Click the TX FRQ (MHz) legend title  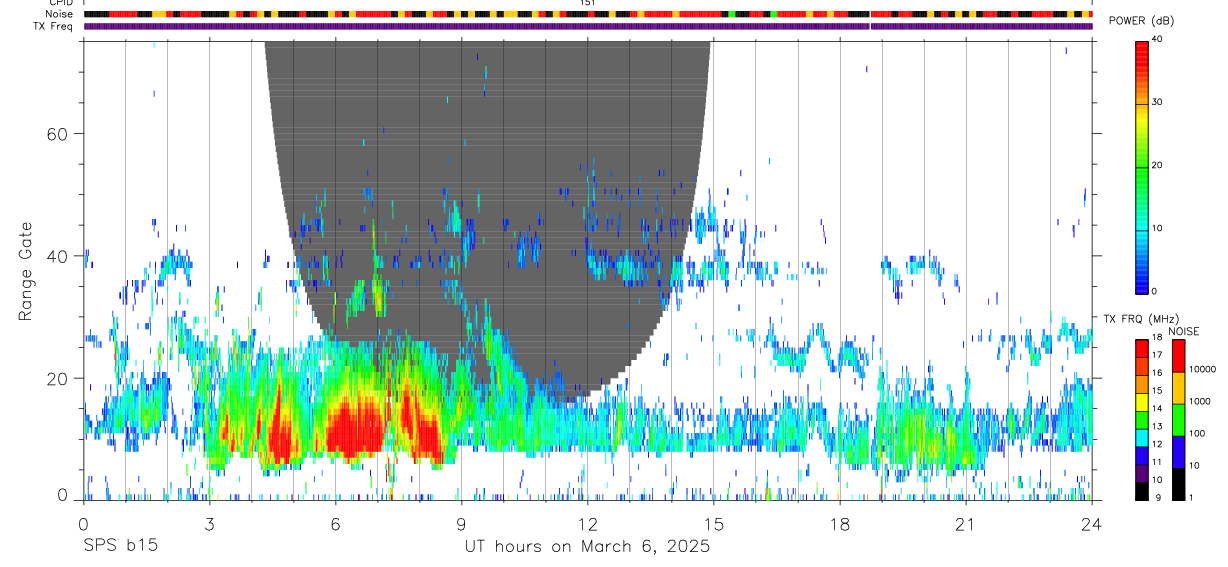[1136, 318]
